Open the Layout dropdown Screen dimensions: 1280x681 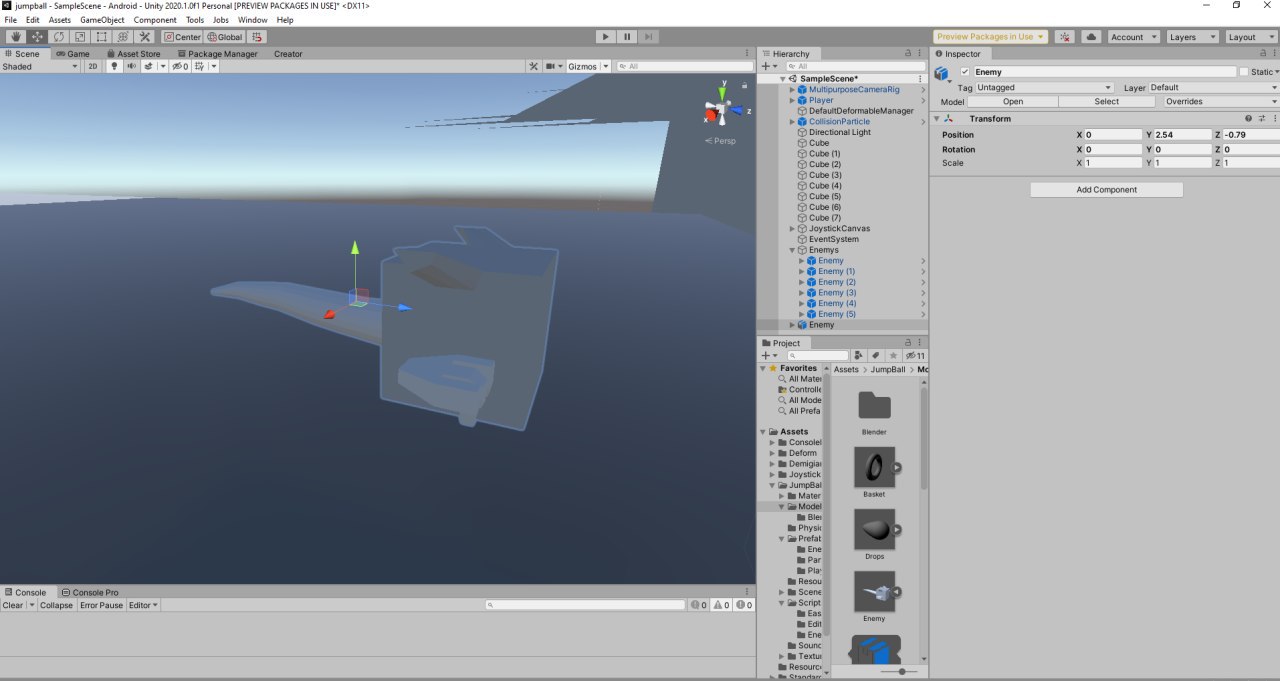1250,37
